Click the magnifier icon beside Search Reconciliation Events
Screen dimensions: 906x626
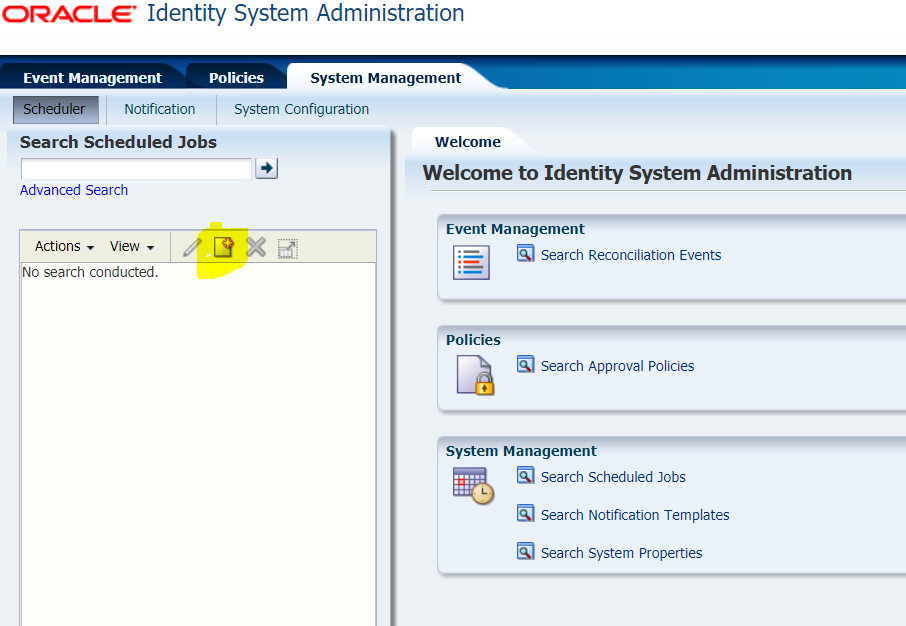tap(525, 254)
